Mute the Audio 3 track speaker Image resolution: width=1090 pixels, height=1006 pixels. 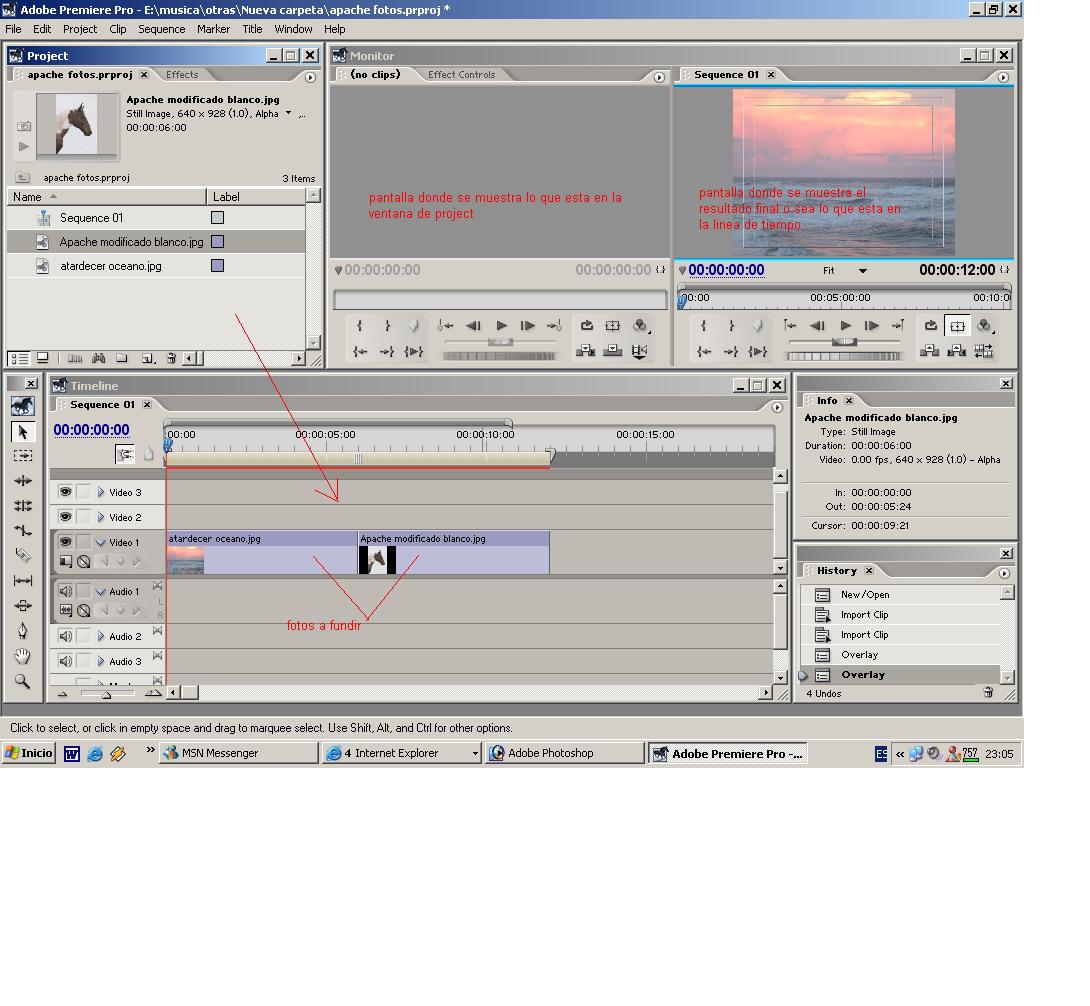(65, 661)
